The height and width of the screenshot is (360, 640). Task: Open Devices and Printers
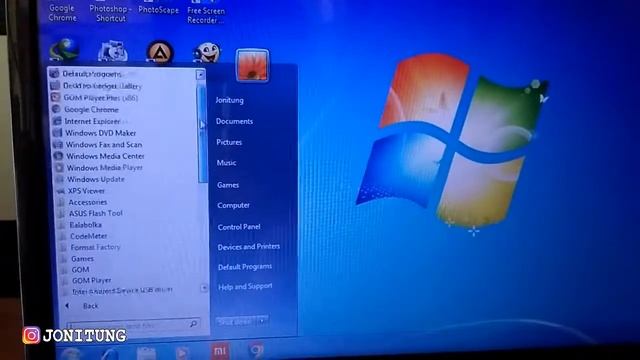coord(249,247)
